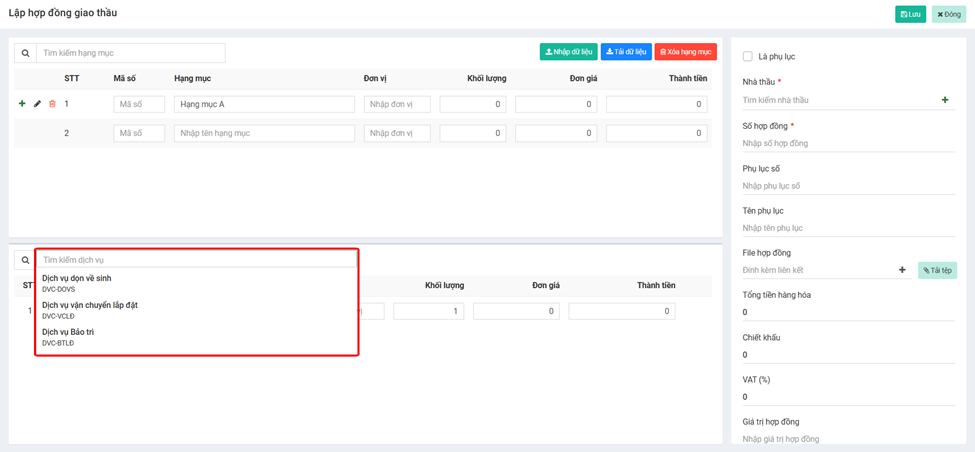Click the blue Tải dữ liệu button
975x452 pixels.
626,52
